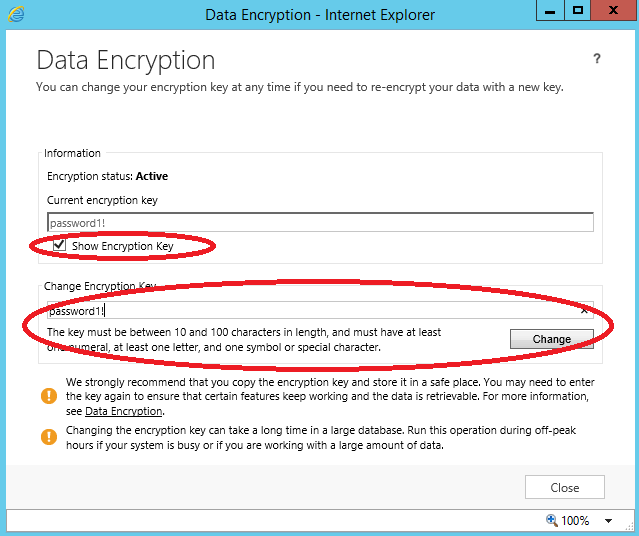Expand the zoom level dropdown arrow
The image size is (639, 536).
(x=609, y=521)
